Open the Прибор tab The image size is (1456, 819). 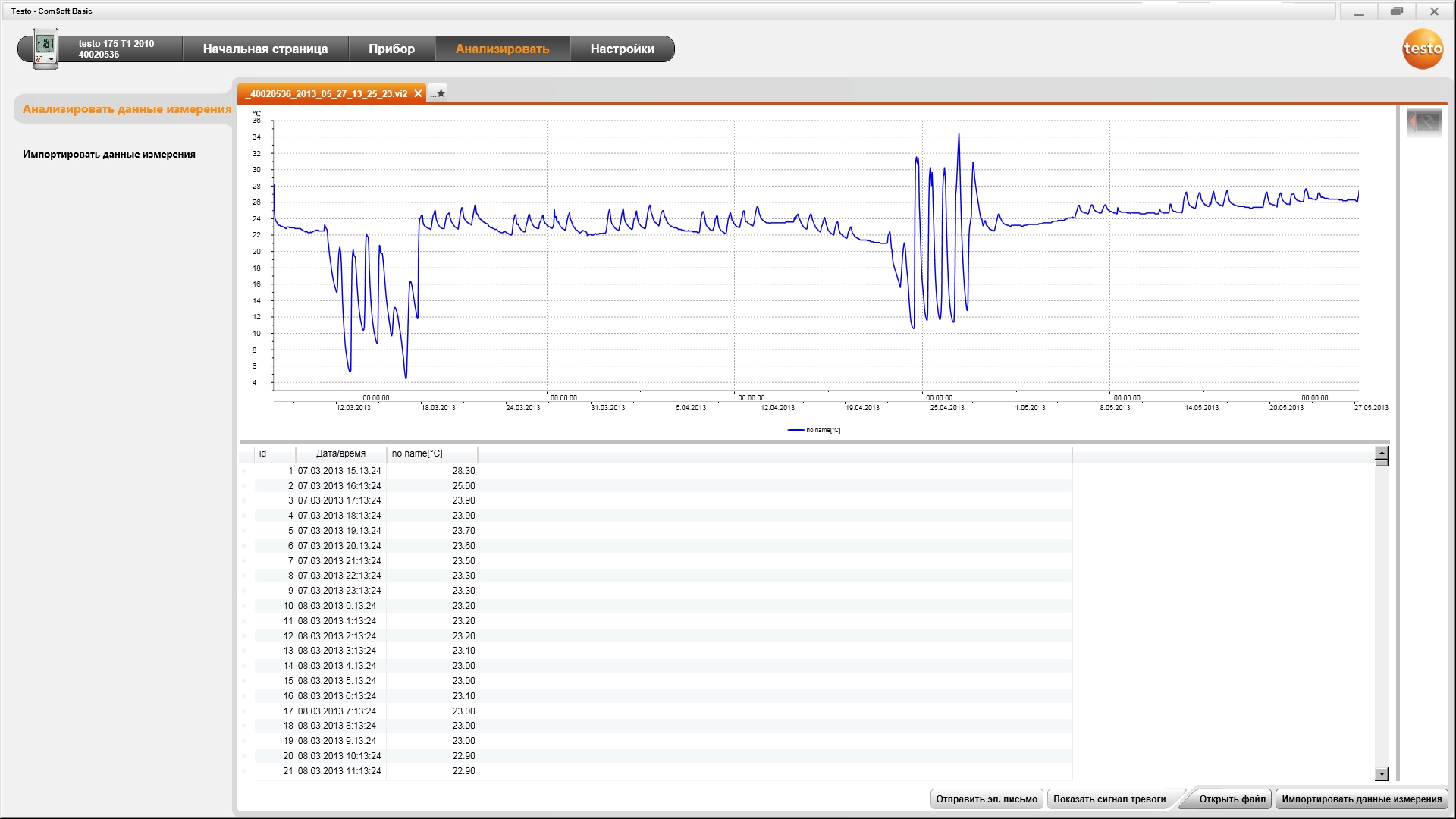click(x=391, y=49)
